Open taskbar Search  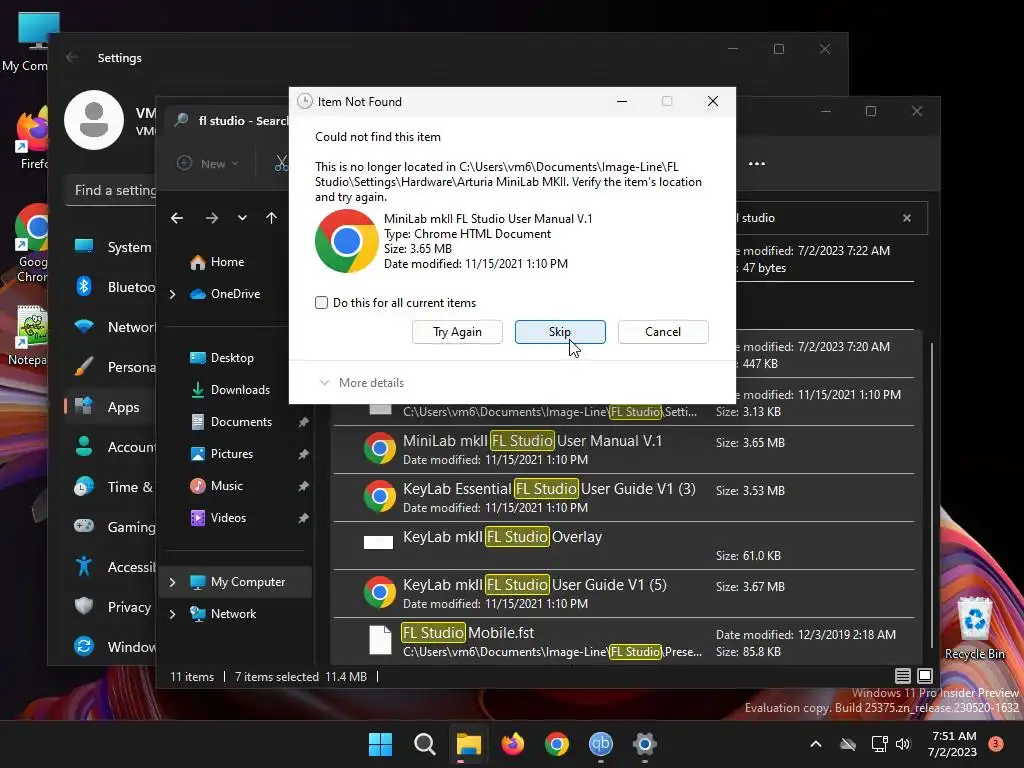(x=424, y=744)
